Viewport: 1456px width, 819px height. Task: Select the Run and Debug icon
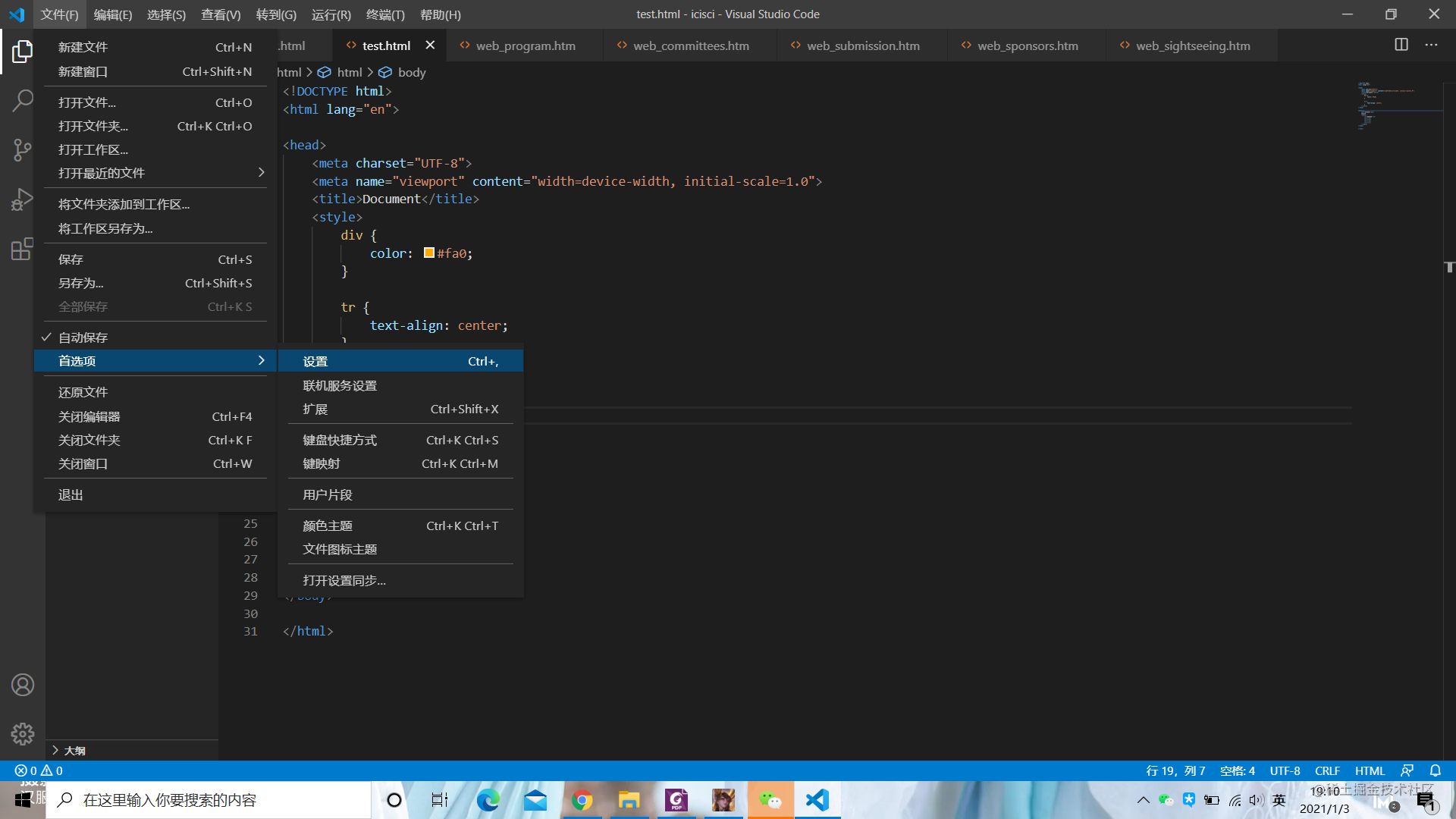click(x=23, y=199)
